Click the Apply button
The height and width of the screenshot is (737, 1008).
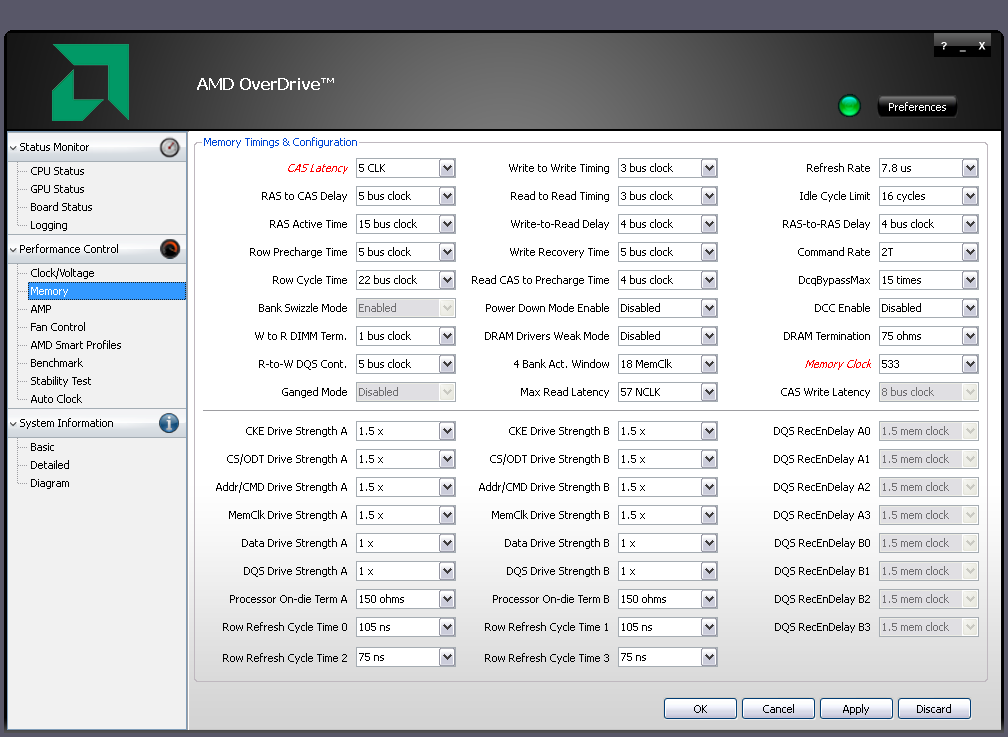click(x=856, y=708)
